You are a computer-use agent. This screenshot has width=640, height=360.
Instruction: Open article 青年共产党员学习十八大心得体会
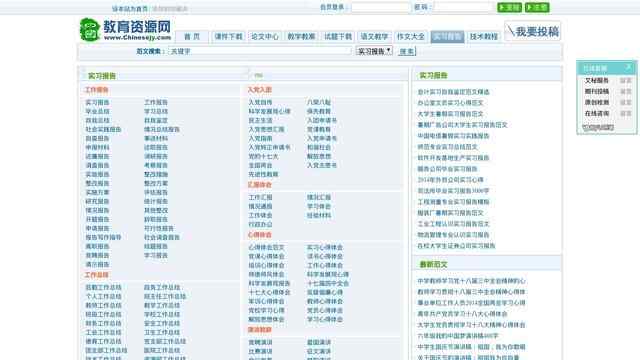(x=462, y=314)
